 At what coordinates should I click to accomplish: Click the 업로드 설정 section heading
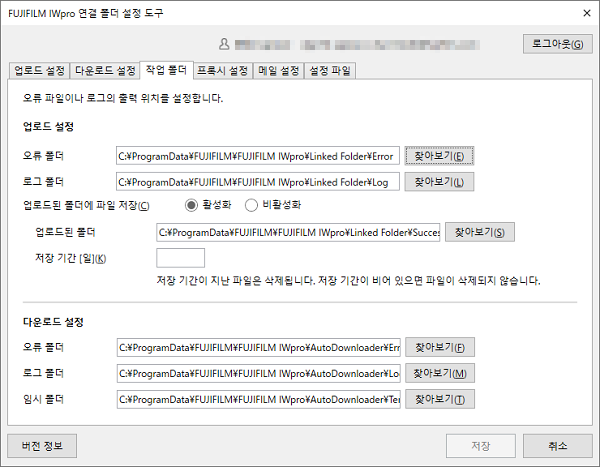click(48, 126)
